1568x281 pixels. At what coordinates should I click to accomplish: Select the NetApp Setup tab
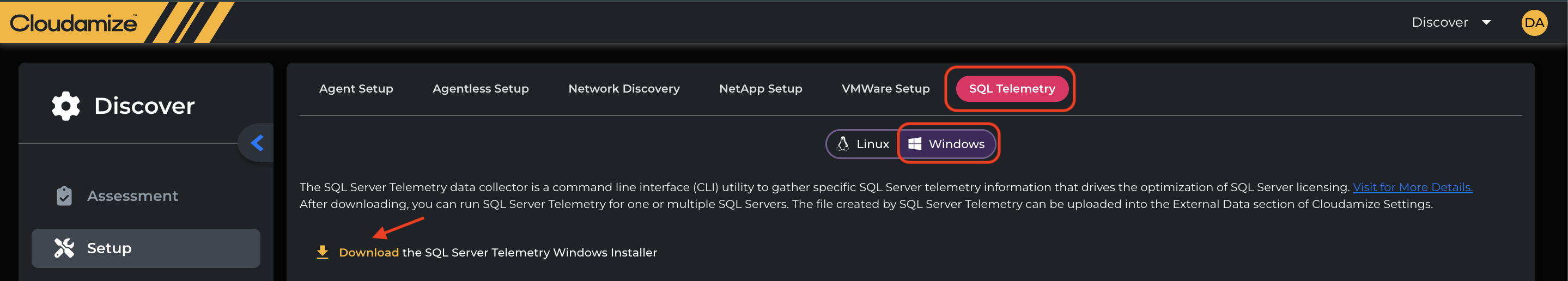coord(760,89)
